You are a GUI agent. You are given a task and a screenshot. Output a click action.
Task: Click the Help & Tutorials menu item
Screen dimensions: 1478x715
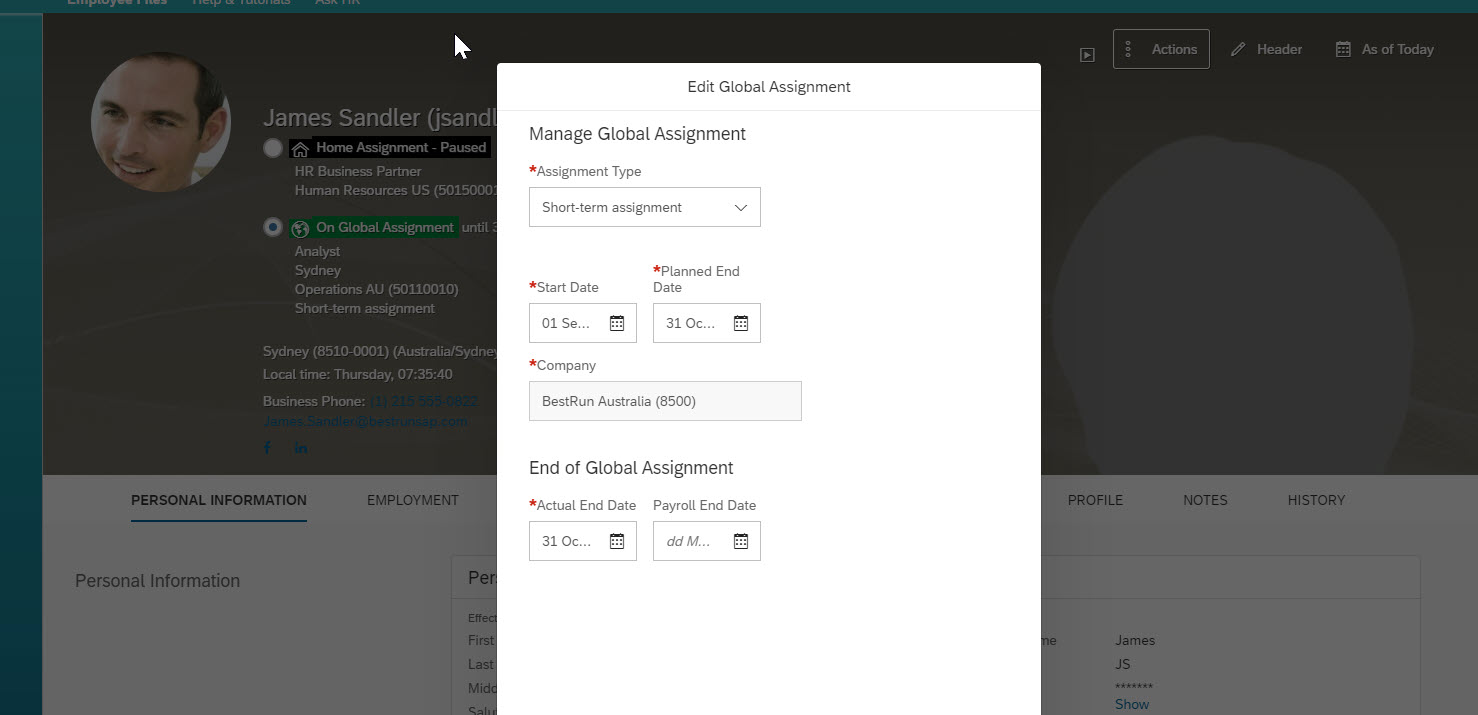click(x=241, y=3)
